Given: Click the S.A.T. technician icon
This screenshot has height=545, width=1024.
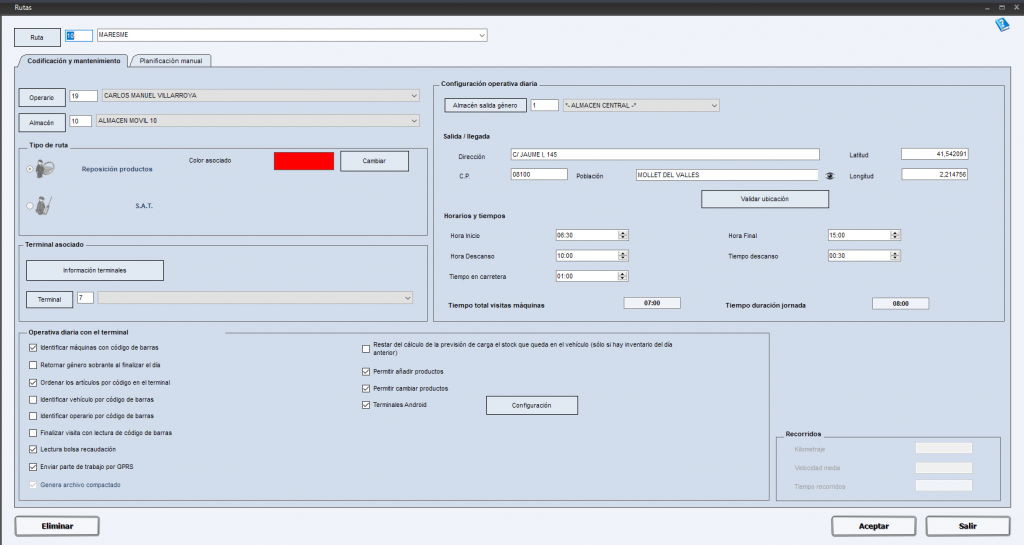Looking at the screenshot, I should (x=44, y=206).
